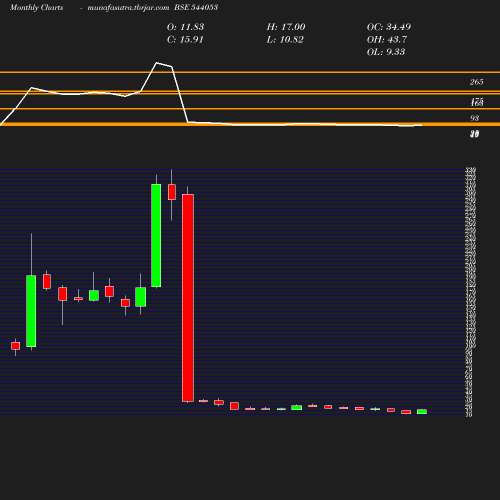
Task: Click the peak of the white line chart
Action: [x=157, y=63]
